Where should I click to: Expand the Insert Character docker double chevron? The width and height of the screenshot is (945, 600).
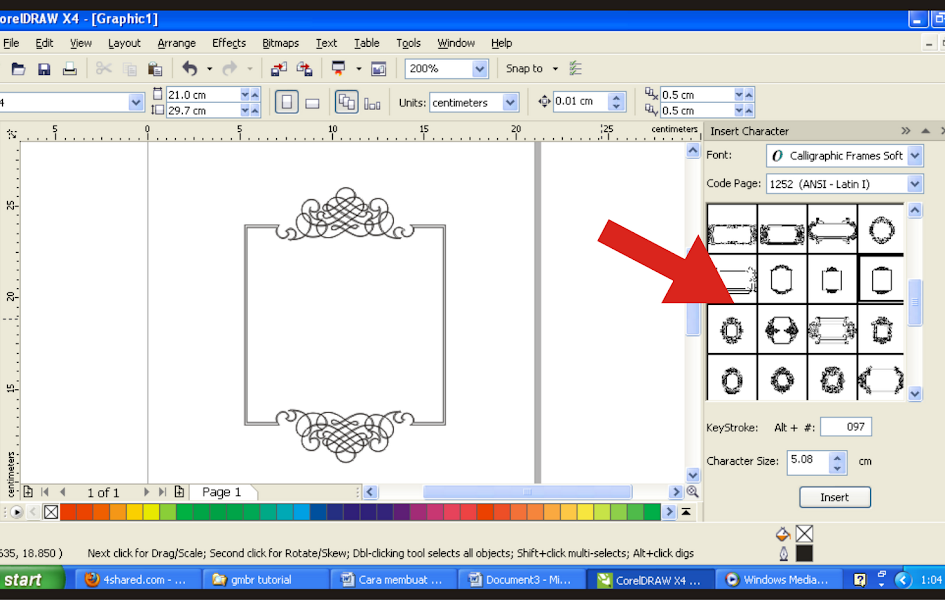coord(905,131)
